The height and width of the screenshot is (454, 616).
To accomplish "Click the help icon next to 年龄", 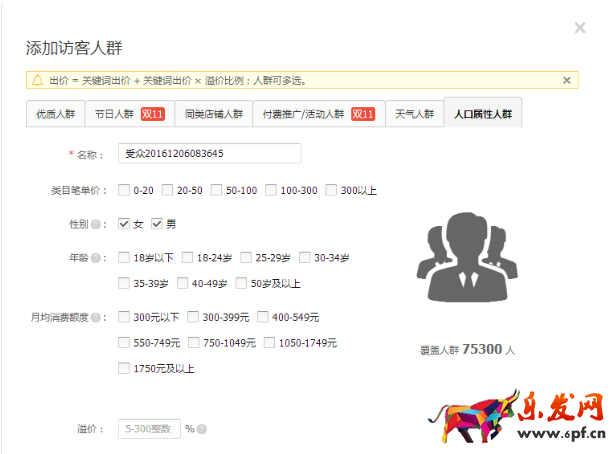I will (x=108, y=258).
